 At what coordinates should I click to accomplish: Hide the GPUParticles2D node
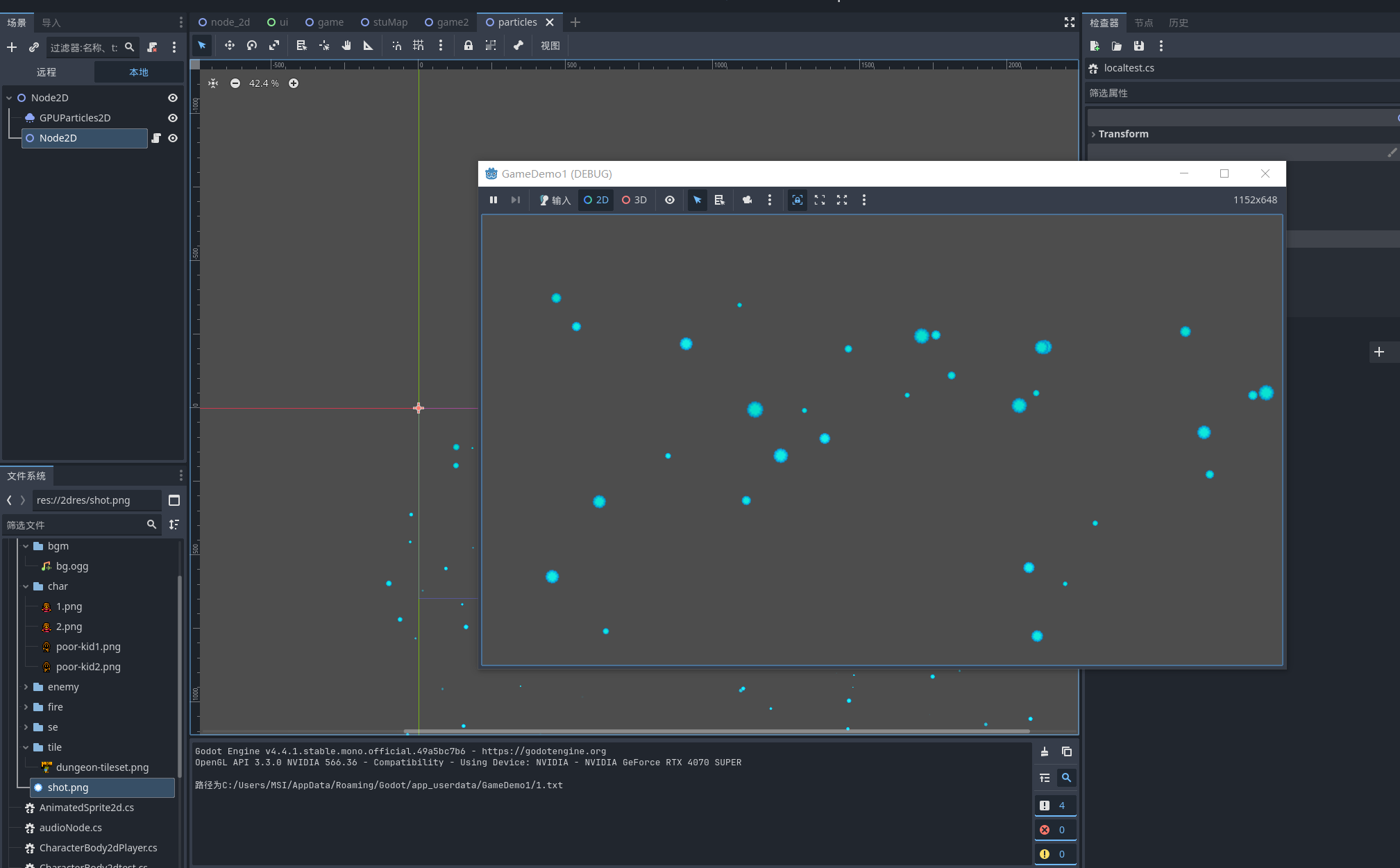click(173, 118)
